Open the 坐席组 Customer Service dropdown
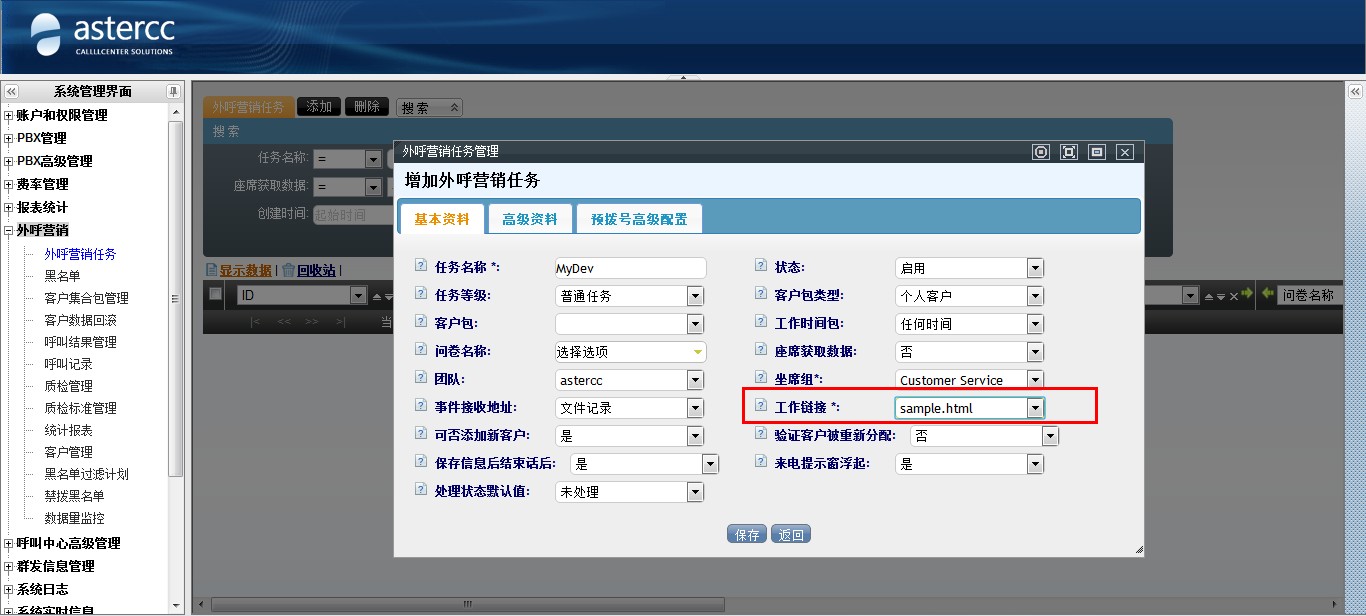Image resolution: width=1366 pixels, height=616 pixels. point(1035,380)
